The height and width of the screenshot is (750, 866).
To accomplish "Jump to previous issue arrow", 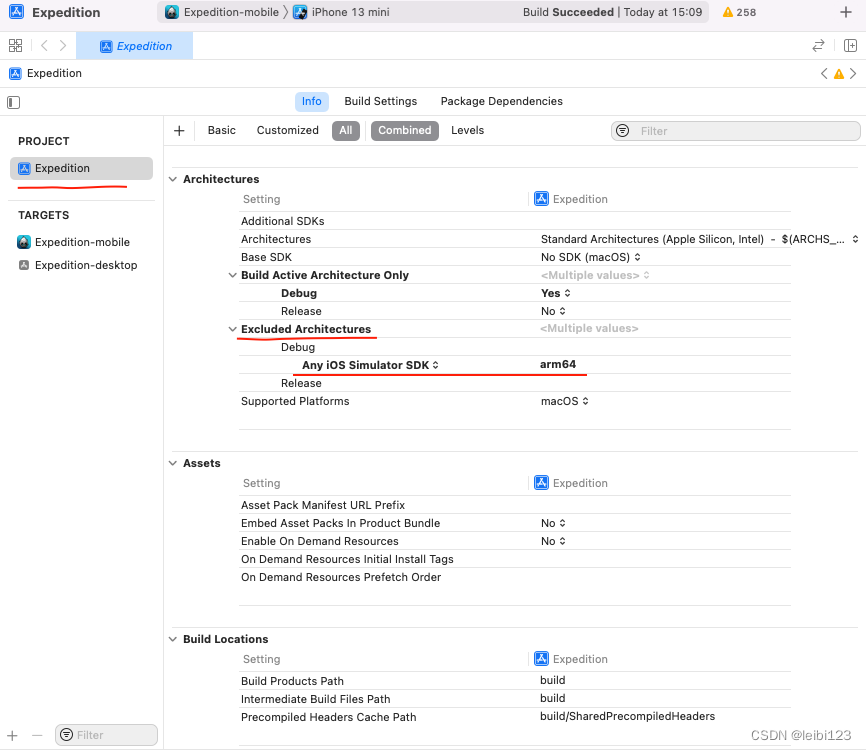I will tap(824, 73).
